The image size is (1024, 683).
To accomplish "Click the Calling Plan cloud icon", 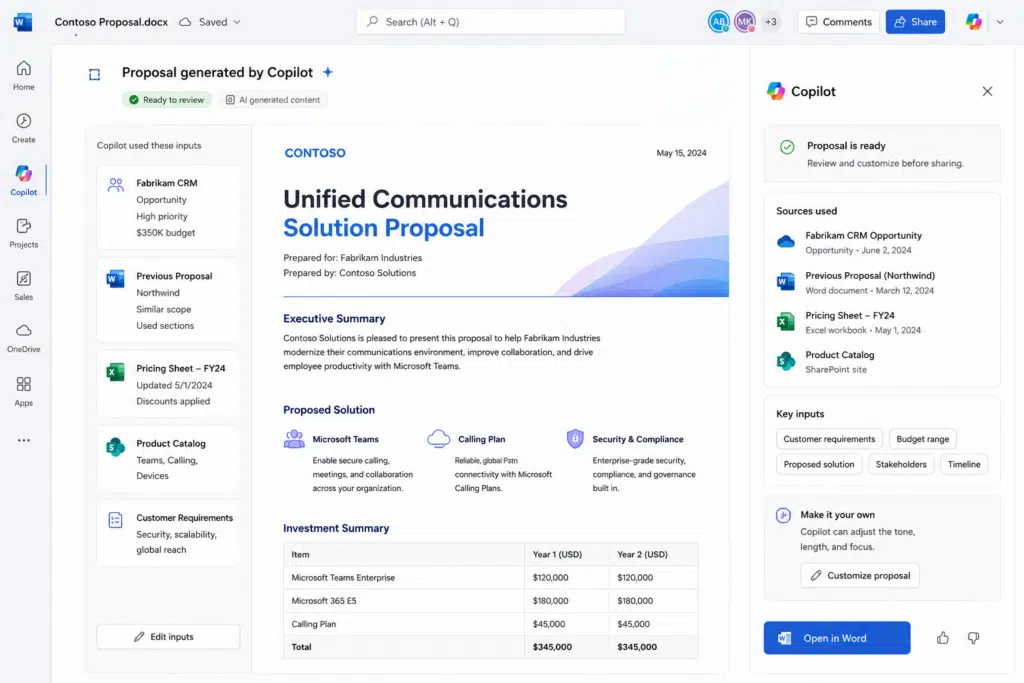I will point(438,439).
